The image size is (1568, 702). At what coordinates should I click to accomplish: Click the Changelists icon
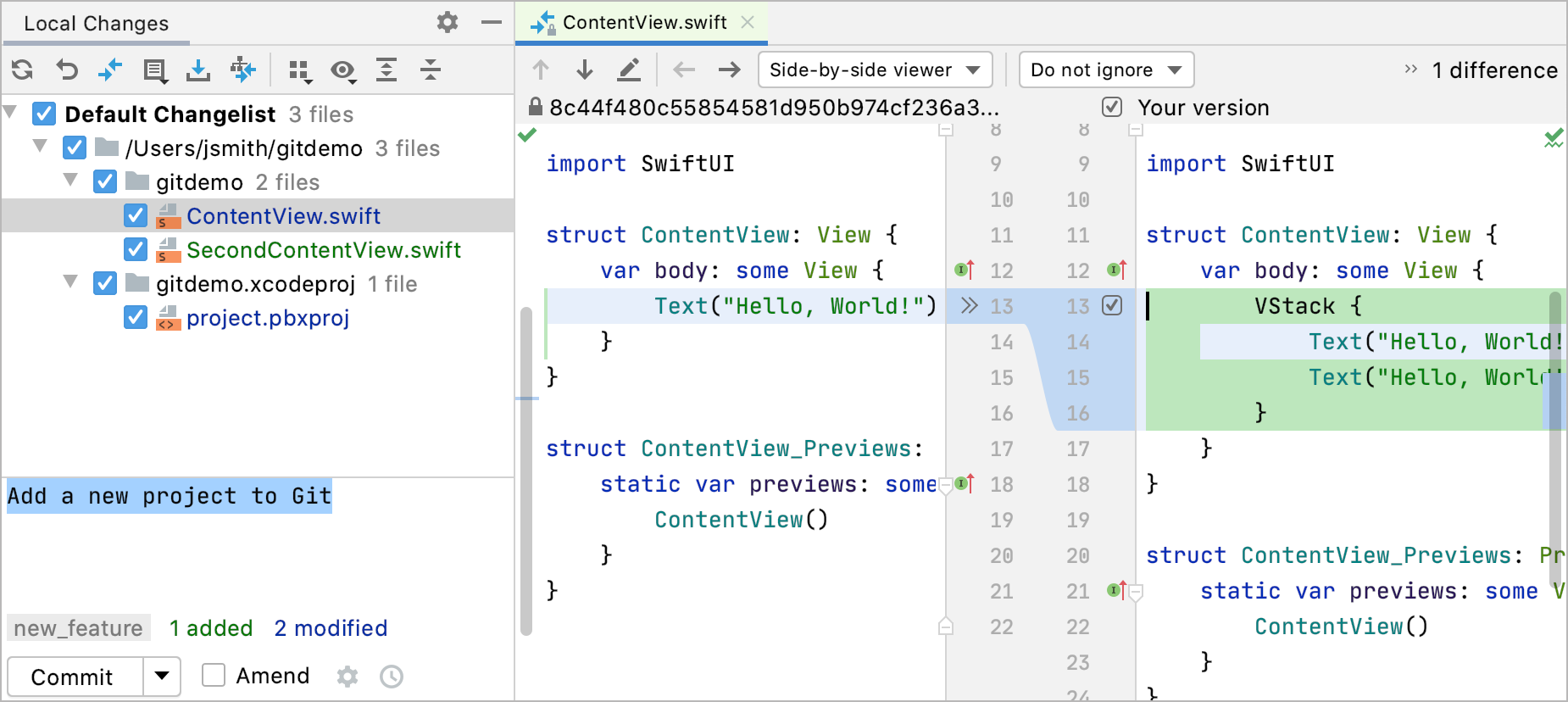(155, 70)
